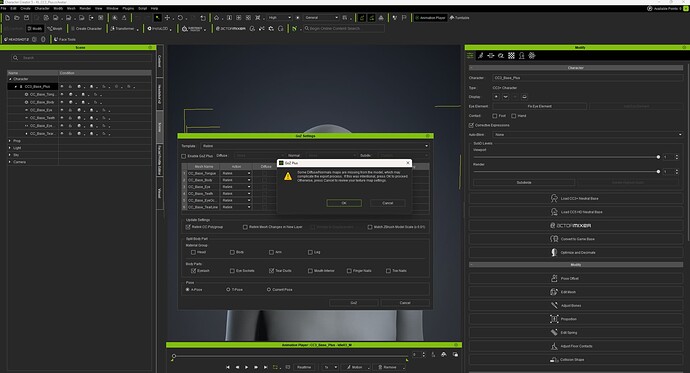Open Face Tools plugin

click(65, 39)
